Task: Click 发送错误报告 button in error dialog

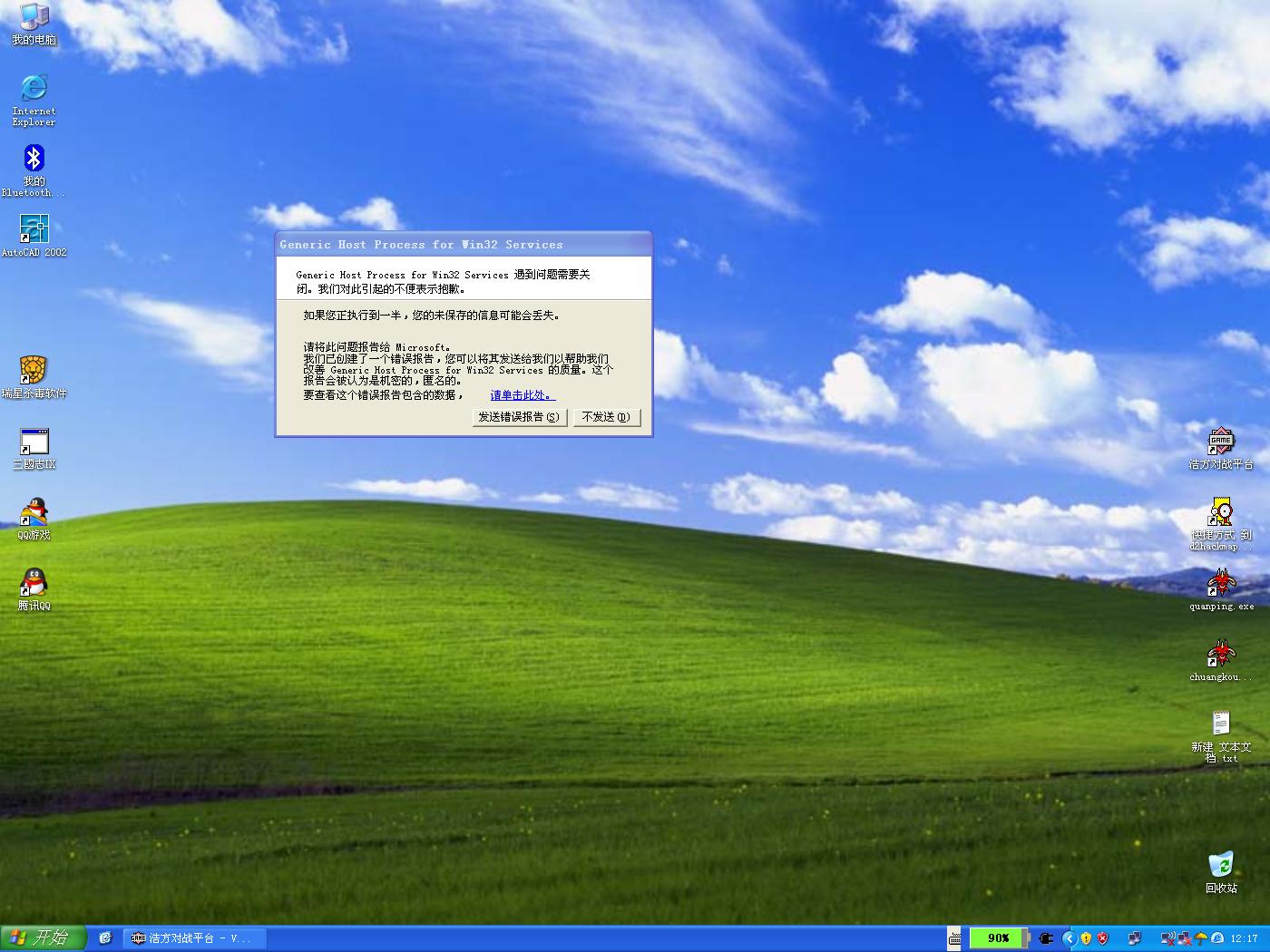Action: click(x=520, y=417)
